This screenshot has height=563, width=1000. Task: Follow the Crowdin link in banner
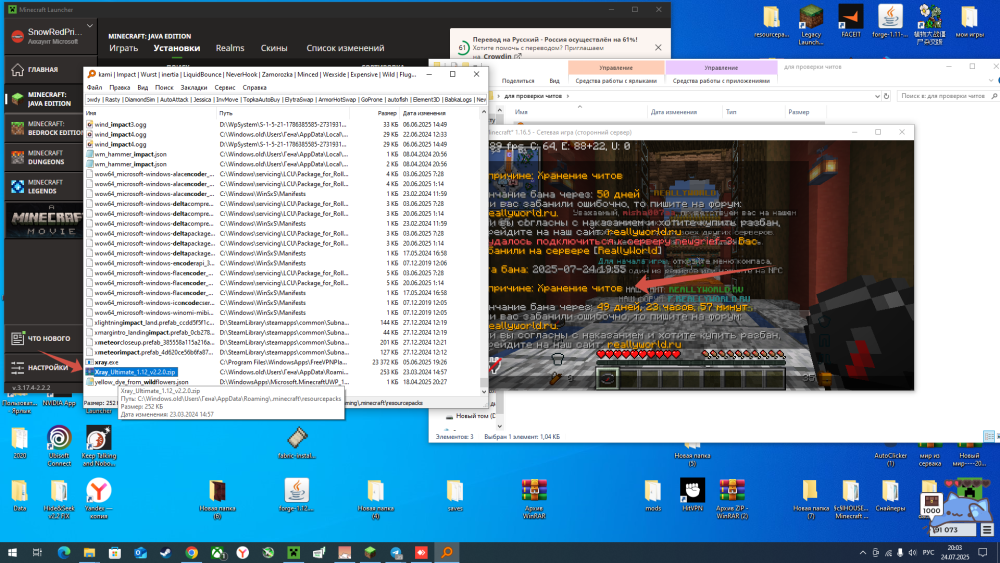point(497,56)
